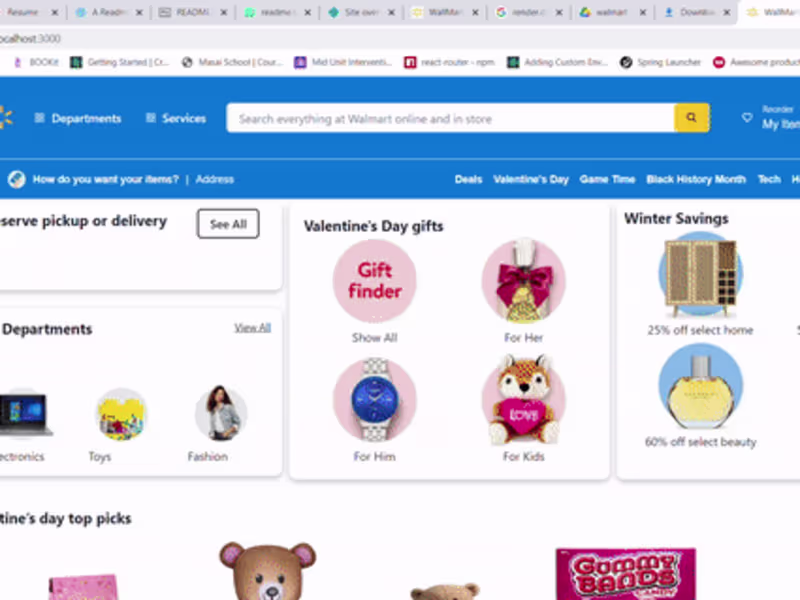Open the Toys department icon

tap(121, 414)
